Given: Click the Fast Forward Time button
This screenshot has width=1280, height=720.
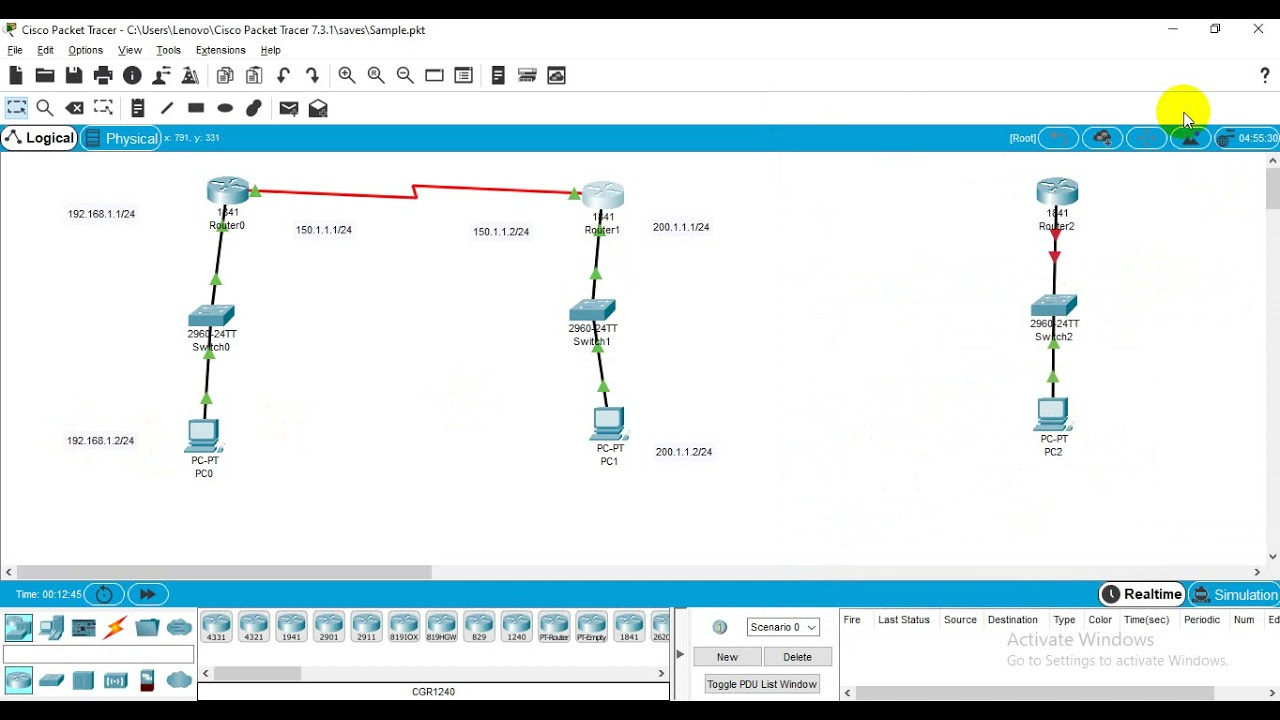Looking at the screenshot, I should tap(148, 594).
